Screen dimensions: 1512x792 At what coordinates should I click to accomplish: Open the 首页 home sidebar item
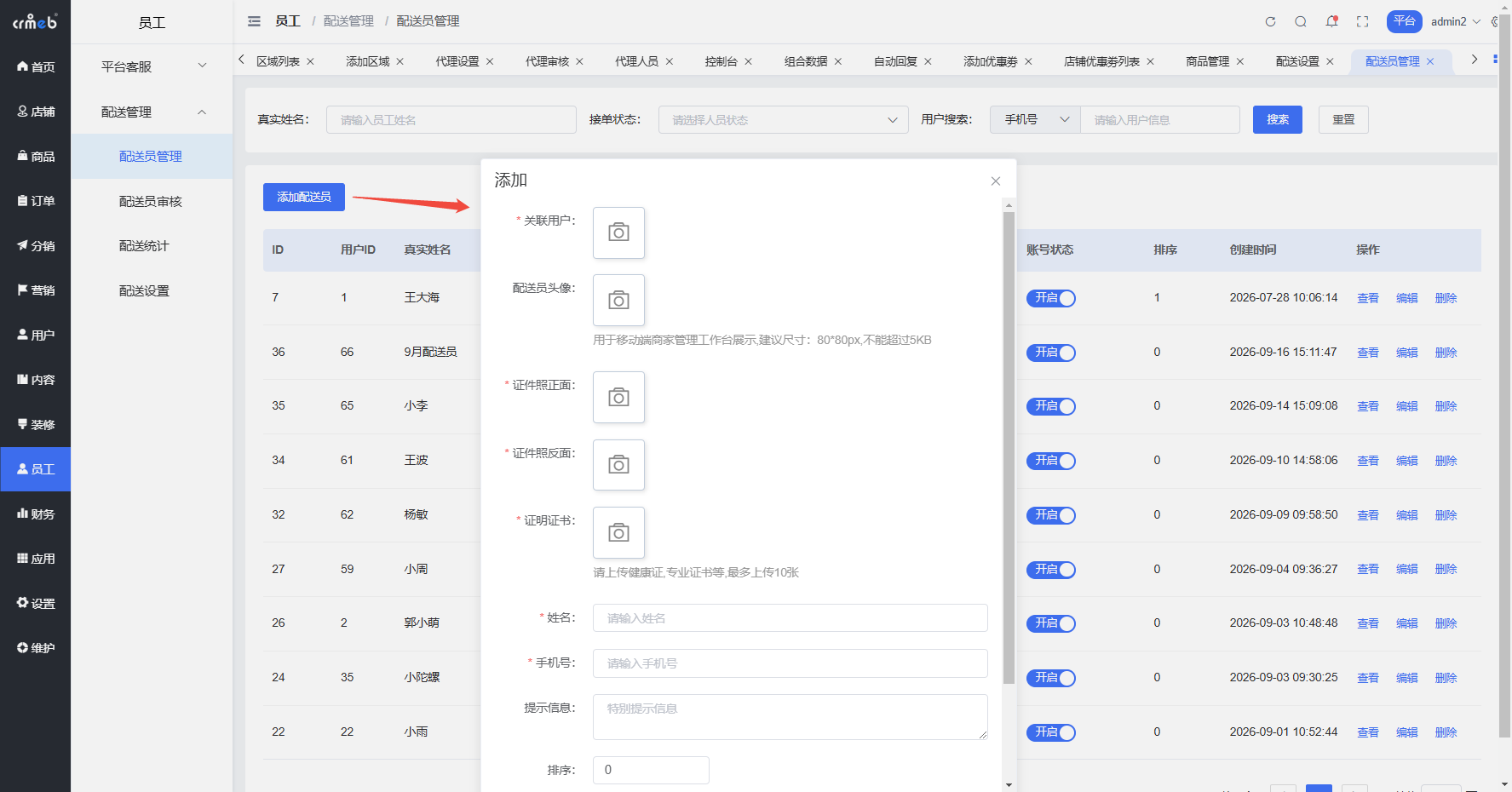point(35,66)
